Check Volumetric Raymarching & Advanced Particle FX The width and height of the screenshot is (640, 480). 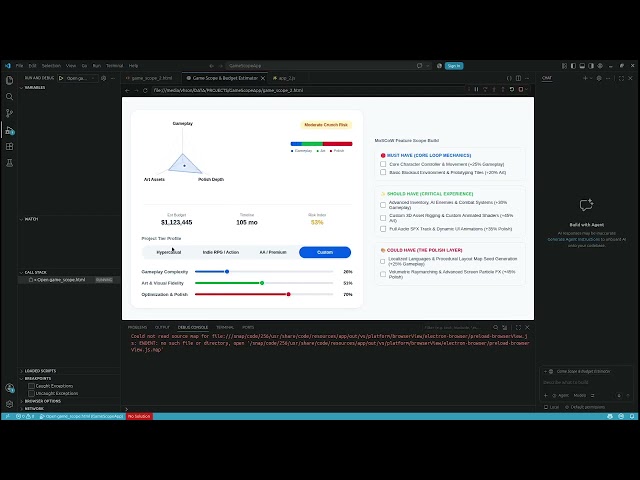[x=383, y=274]
